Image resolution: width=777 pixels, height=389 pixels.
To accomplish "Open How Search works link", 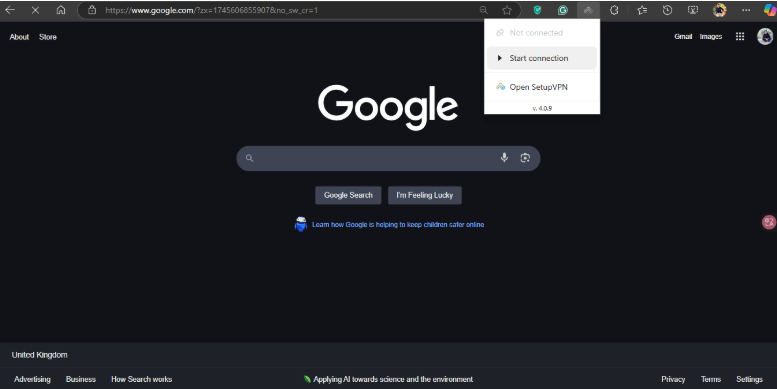I will click(x=141, y=379).
